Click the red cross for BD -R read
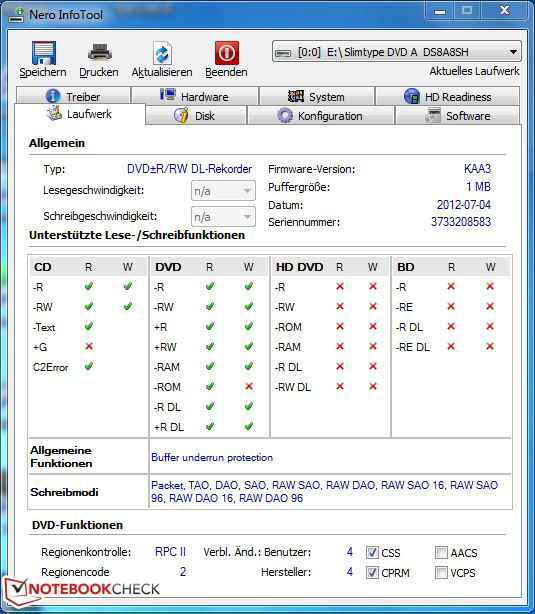The image size is (535, 614). (451, 287)
